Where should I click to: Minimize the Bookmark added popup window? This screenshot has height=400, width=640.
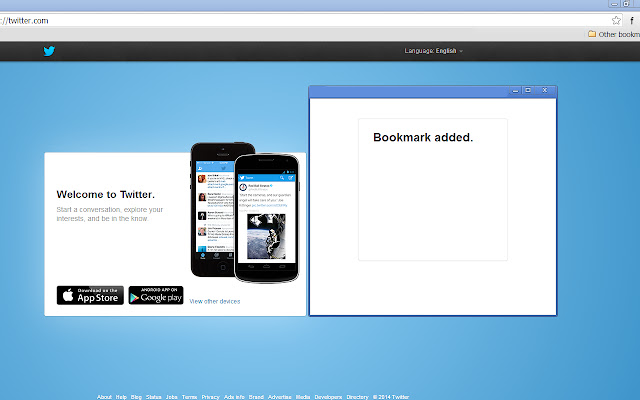pos(516,90)
